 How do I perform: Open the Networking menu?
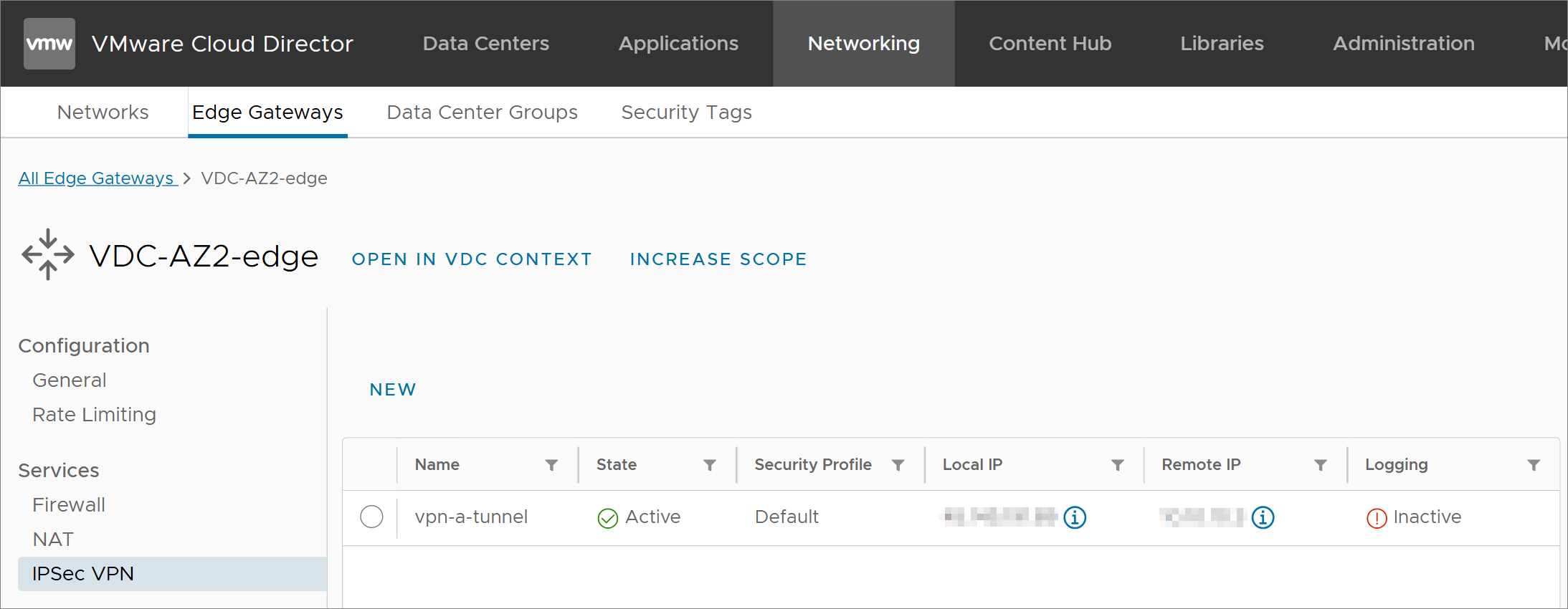coord(863,44)
